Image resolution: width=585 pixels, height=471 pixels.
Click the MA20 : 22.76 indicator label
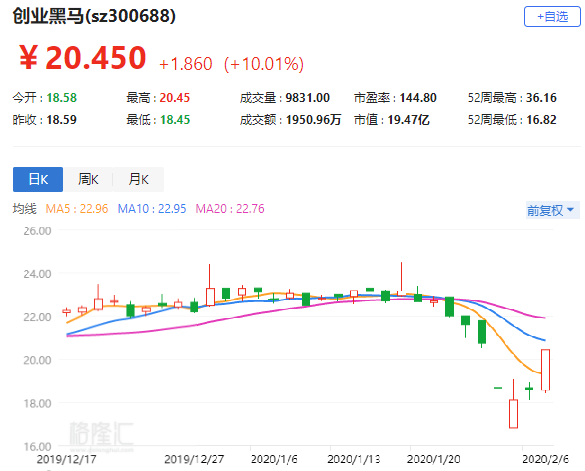point(230,209)
